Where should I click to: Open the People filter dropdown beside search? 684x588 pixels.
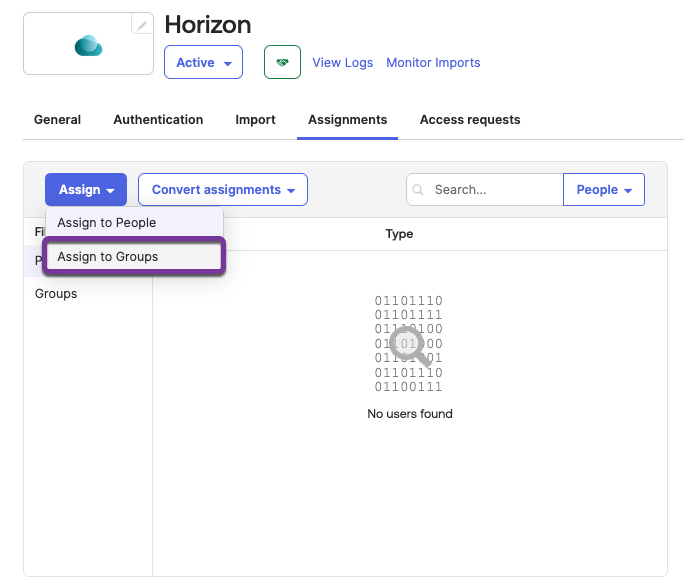click(x=604, y=190)
